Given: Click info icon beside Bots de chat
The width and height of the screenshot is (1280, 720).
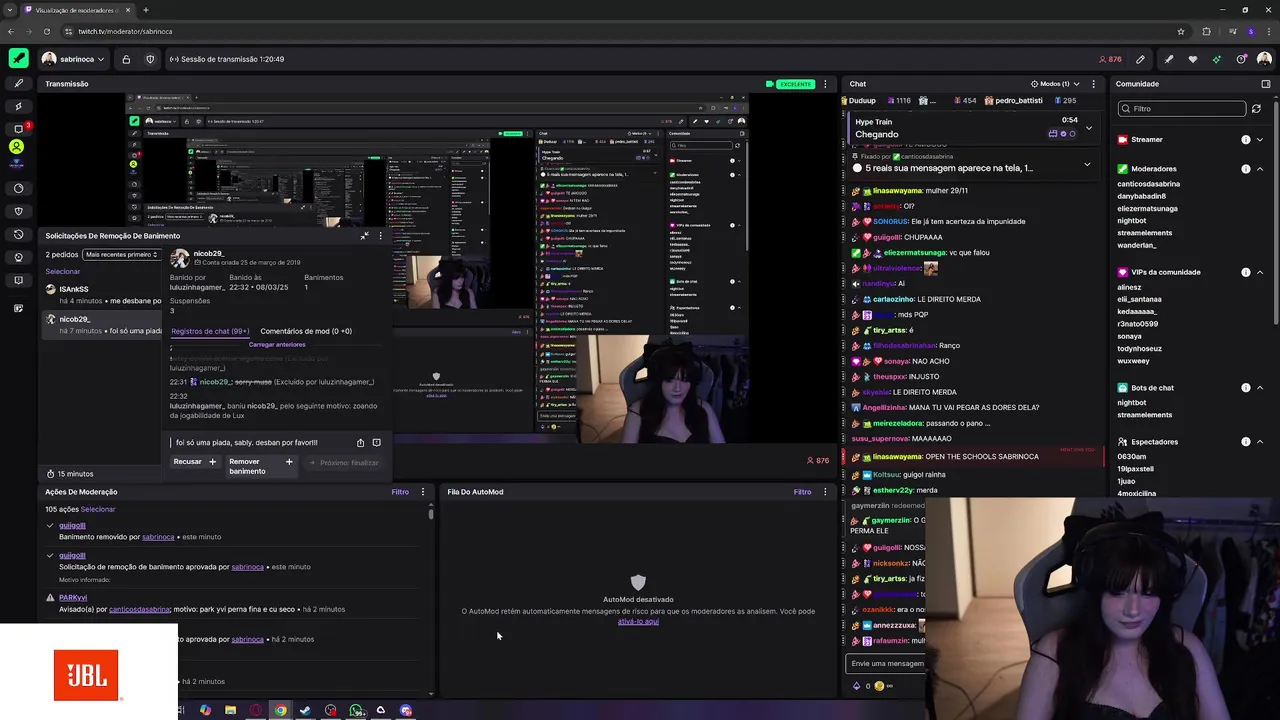Looking at the screenshot, I should click(1246, 388).
